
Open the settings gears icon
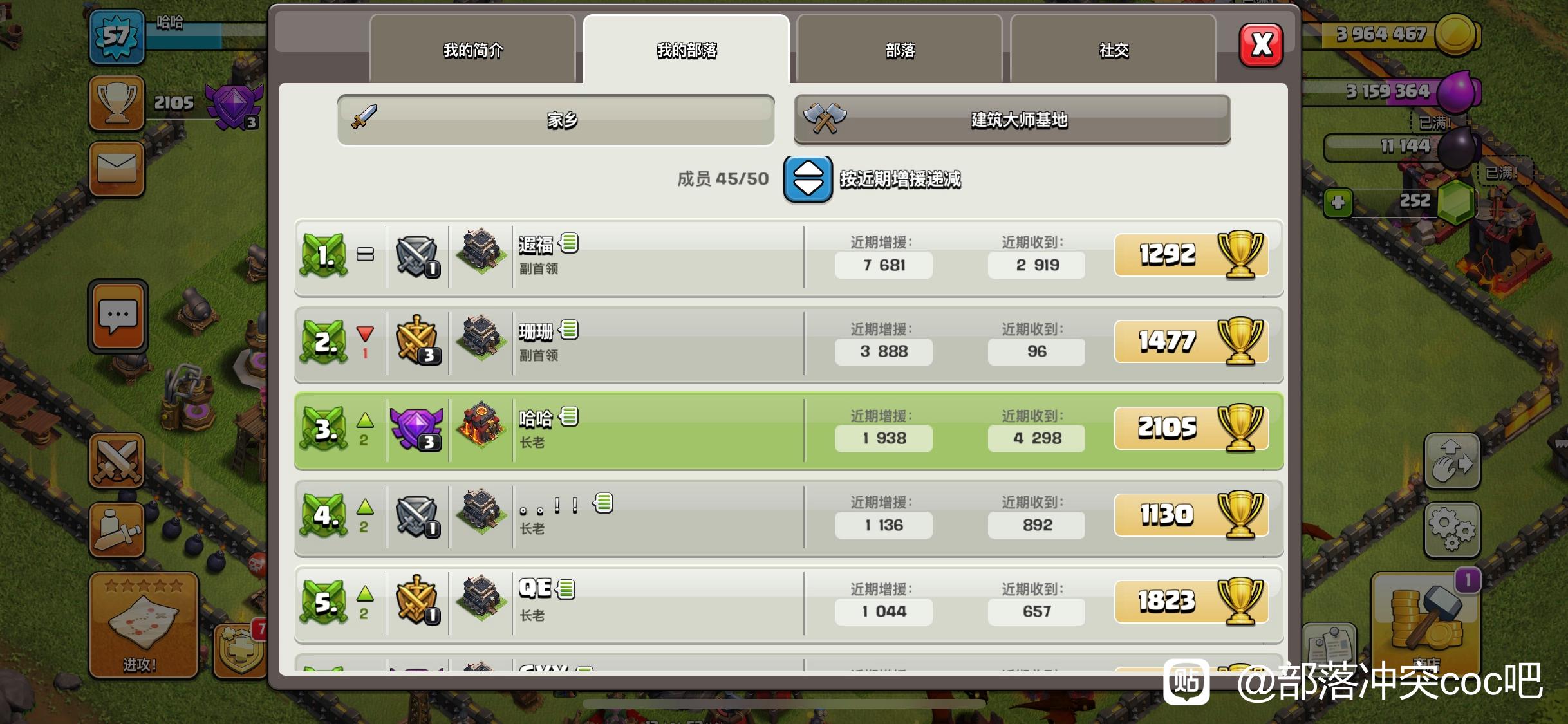click(1451, 528)
